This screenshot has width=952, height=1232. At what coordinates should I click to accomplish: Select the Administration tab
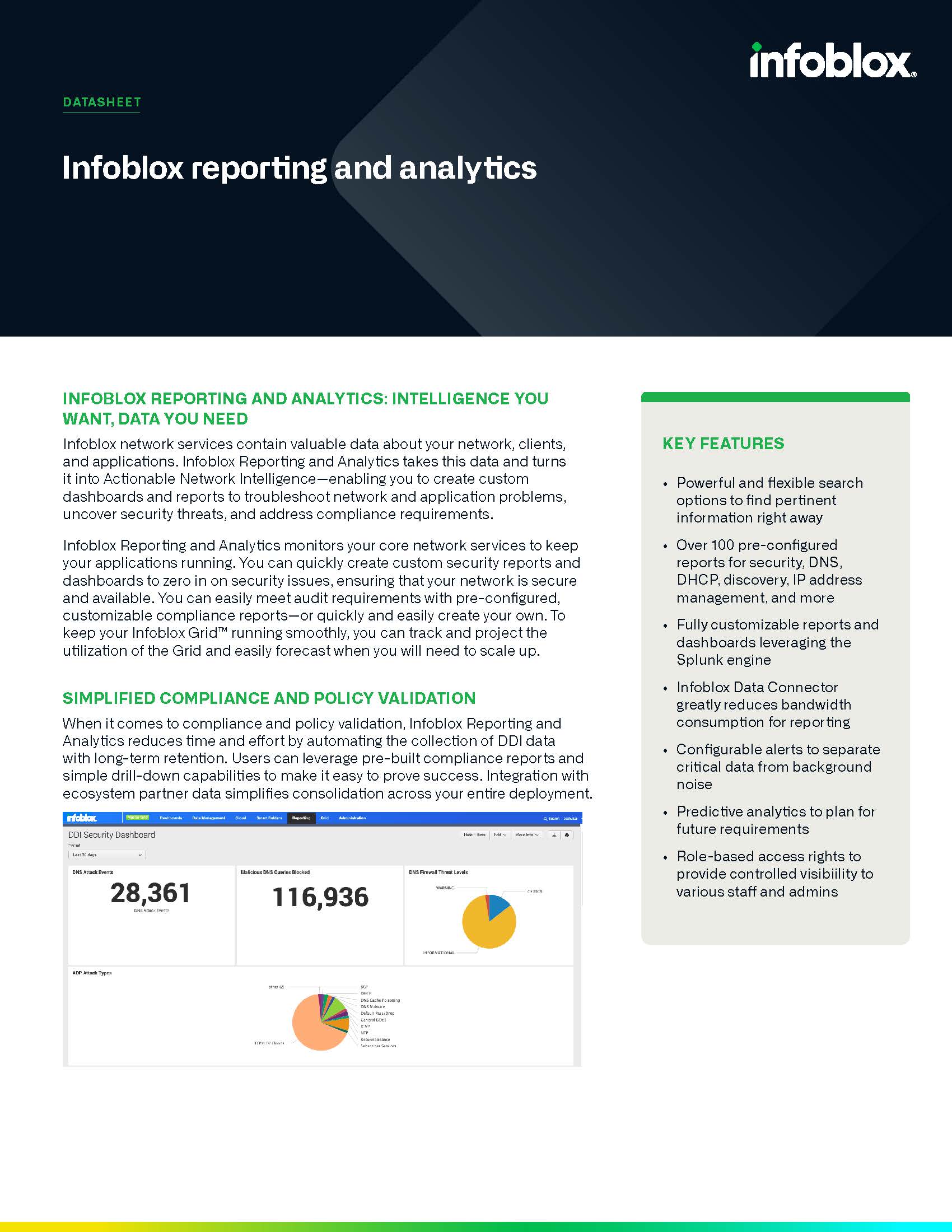tap(352, 818)
